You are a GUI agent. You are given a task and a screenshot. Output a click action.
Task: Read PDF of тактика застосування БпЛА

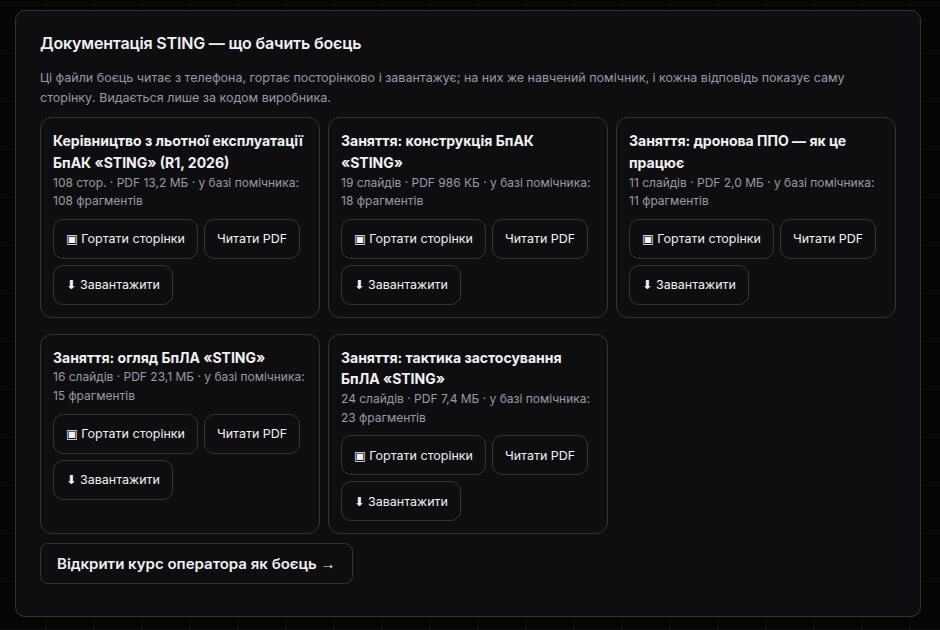tap(540, 456)
